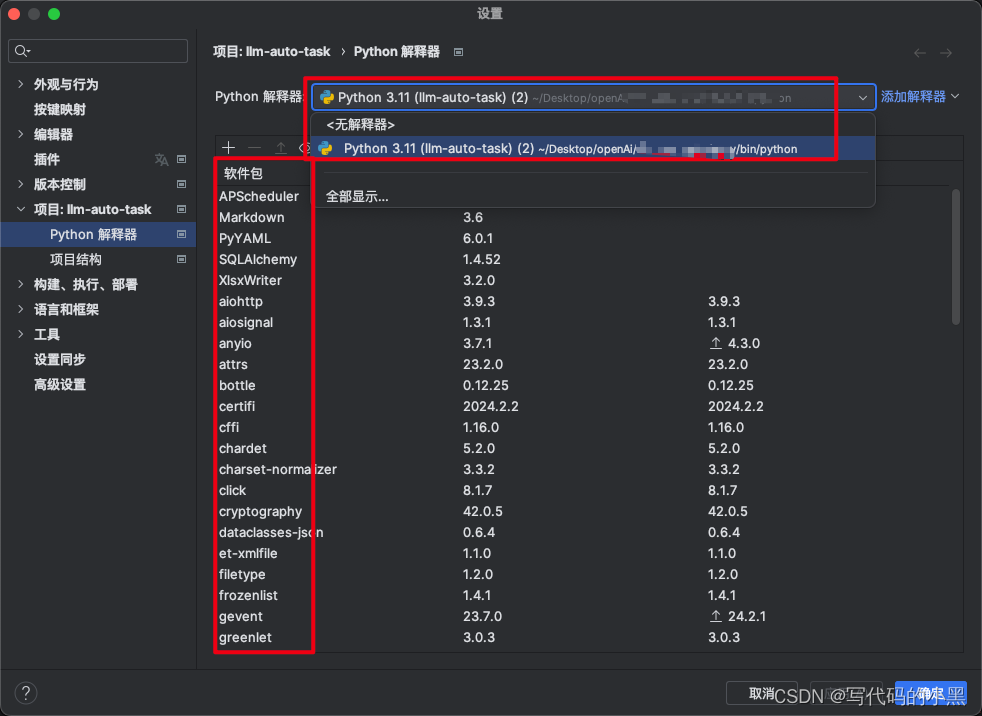Open 项目结构 settings page
The height and width of the screenshot is (716, 982).
[x=75, y=259]
